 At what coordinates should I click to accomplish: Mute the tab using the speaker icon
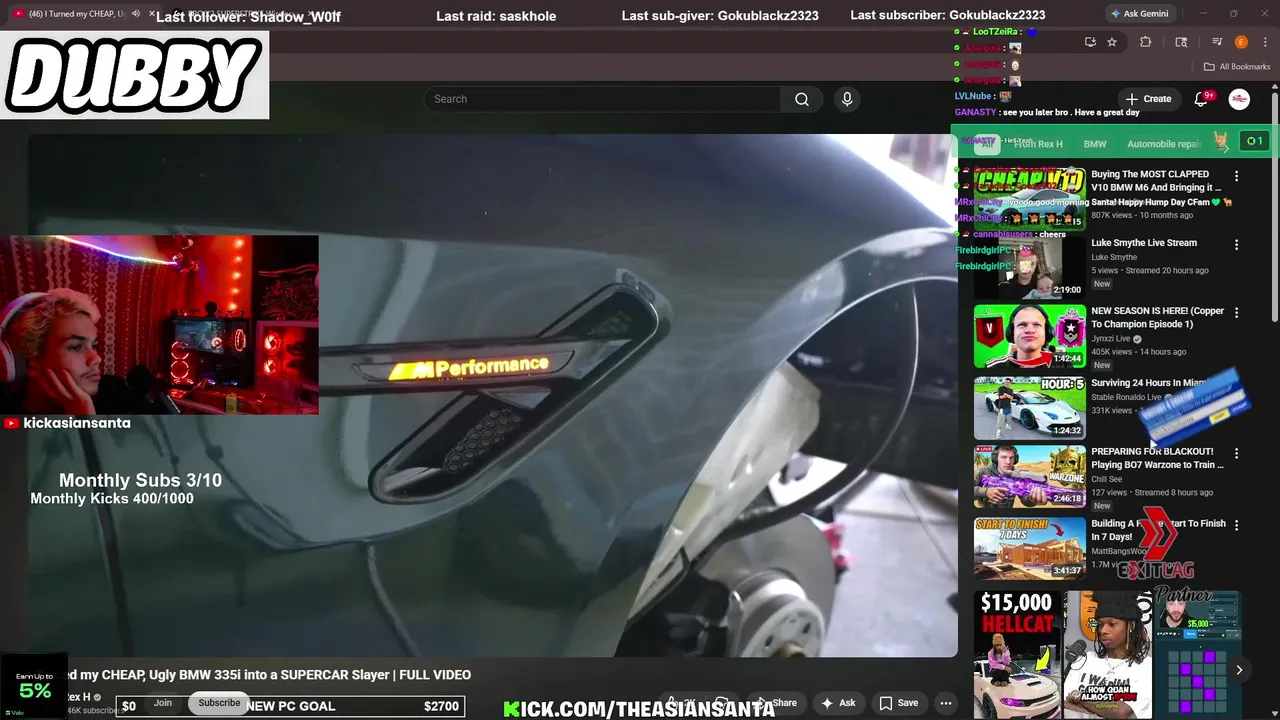135,14
